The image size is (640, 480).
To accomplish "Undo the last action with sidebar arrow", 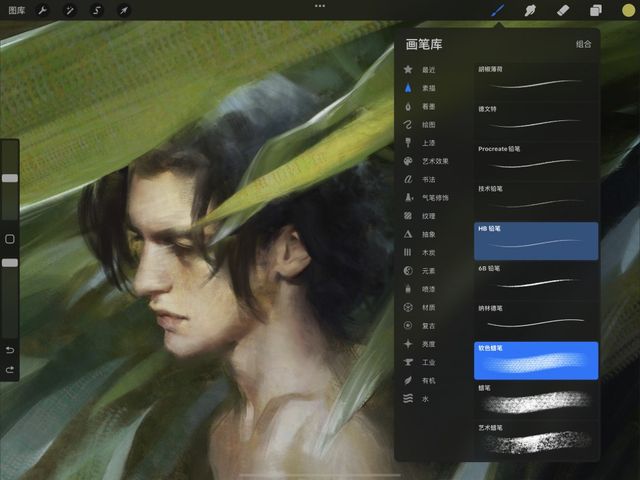I will pos(10,350).
